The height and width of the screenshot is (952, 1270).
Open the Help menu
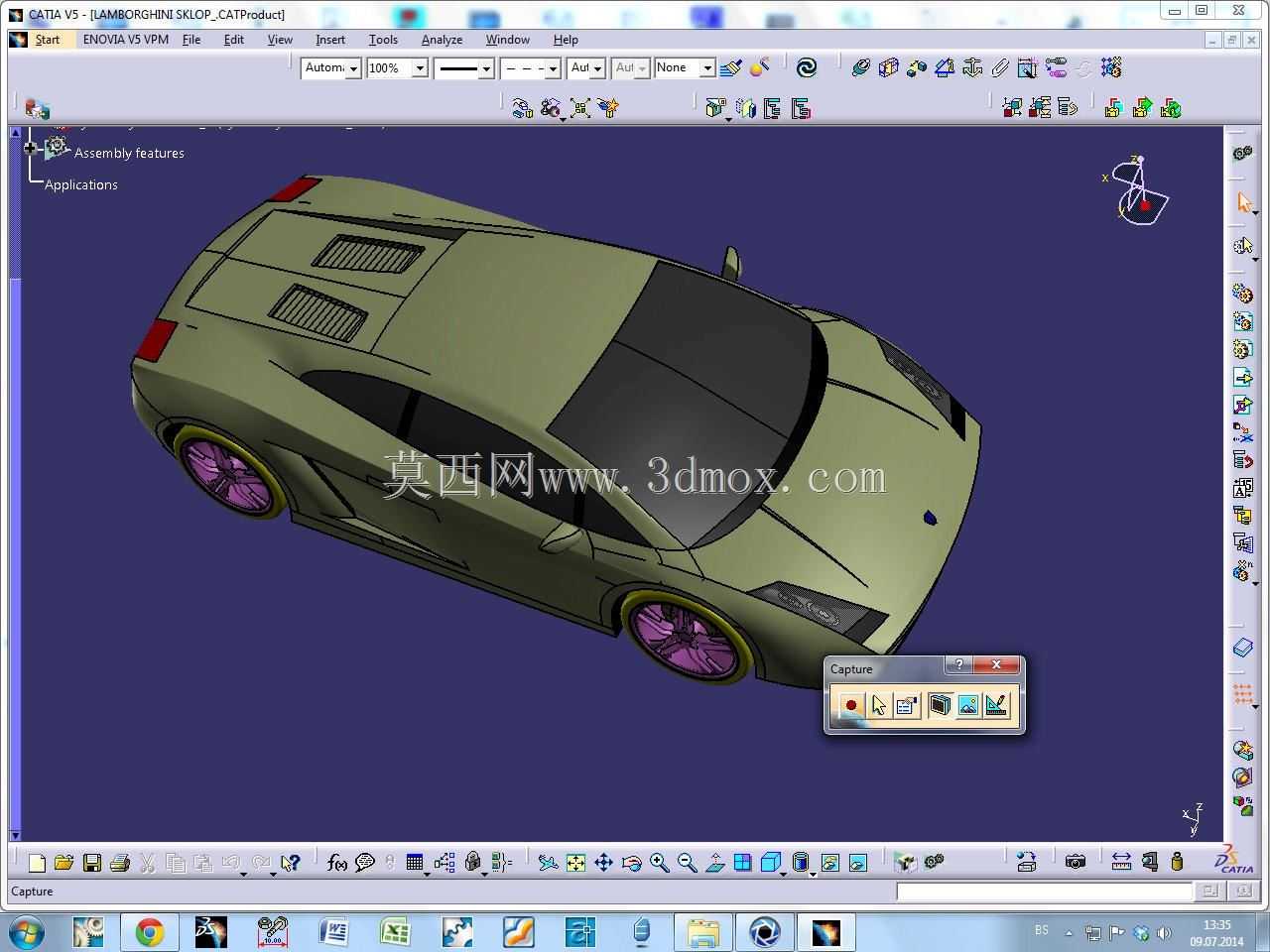[566, 40]
